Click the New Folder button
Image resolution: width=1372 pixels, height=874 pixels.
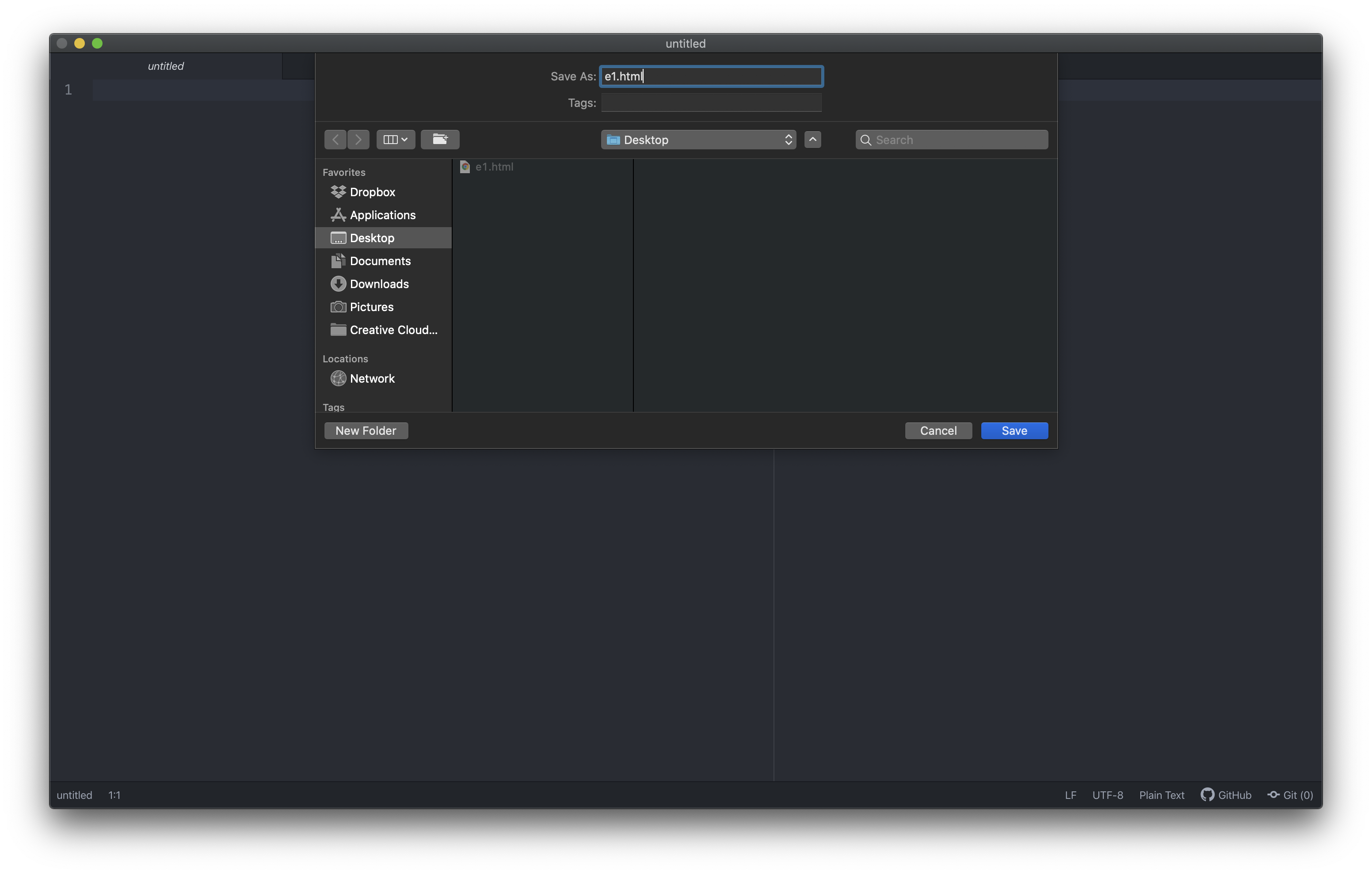point(365,430)
